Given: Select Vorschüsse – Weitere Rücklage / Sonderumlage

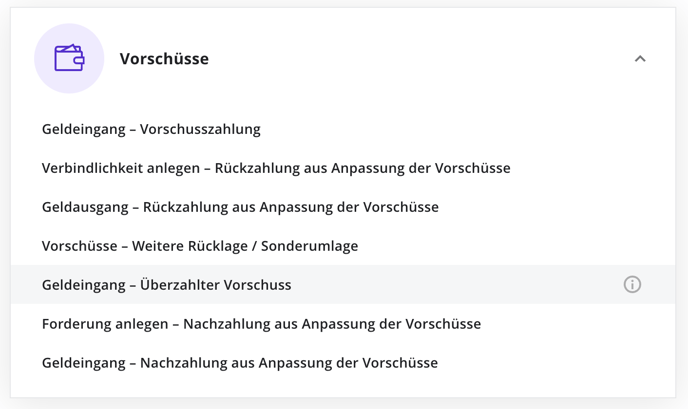Looking at the screenshot, I should 343,246.
